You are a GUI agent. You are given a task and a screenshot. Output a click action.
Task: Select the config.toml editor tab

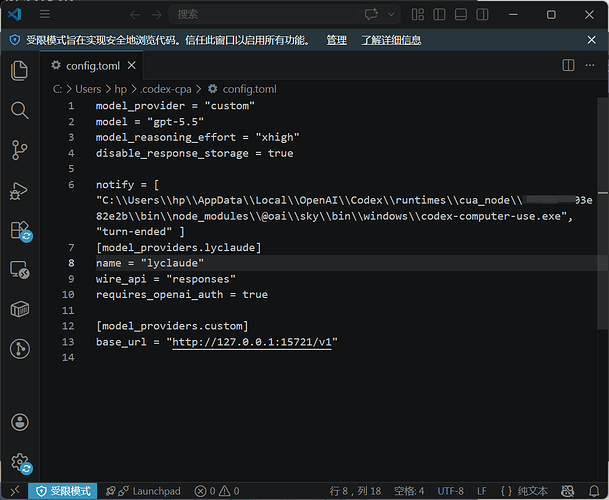point(92,66)
